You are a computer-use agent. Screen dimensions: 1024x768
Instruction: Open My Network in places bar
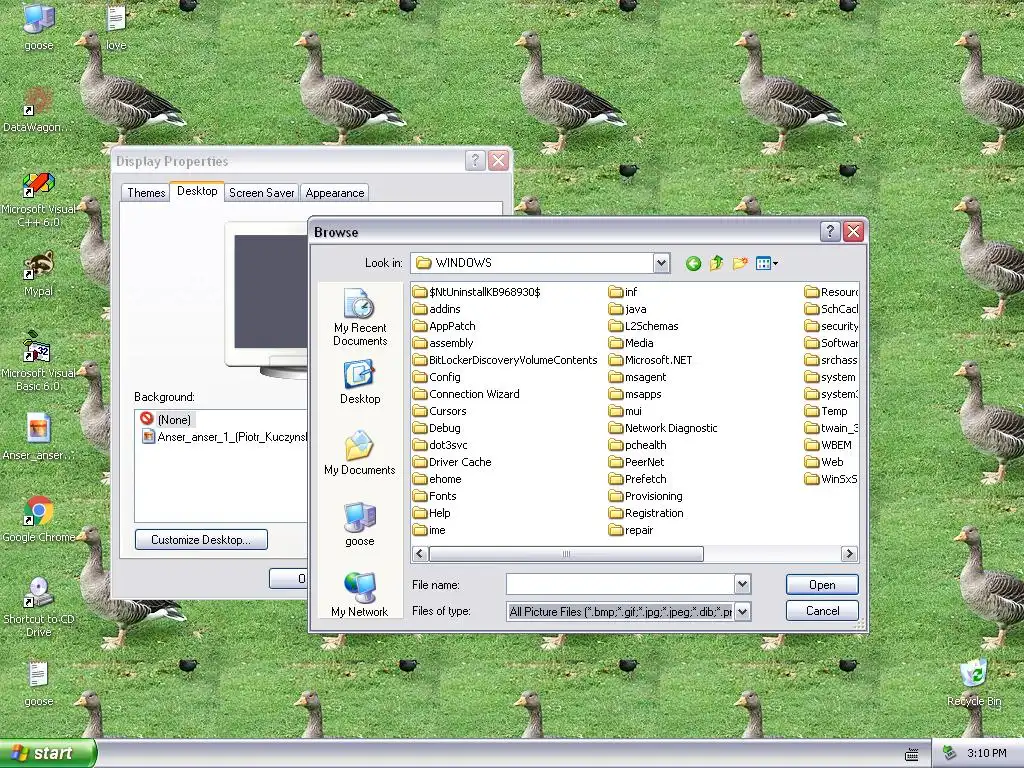(360, 594)
